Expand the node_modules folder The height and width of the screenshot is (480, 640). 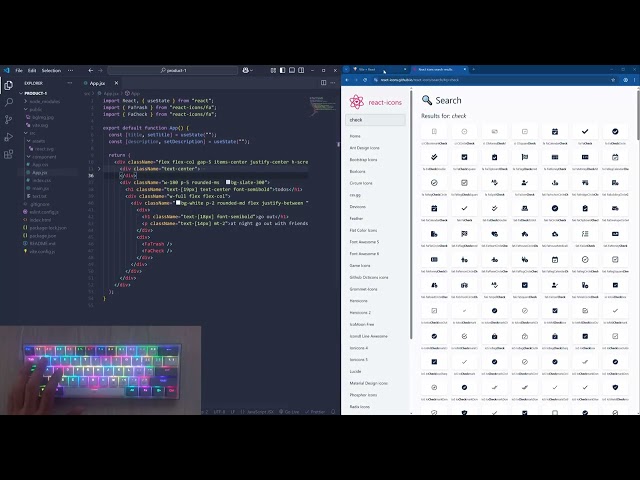(26, 101)
